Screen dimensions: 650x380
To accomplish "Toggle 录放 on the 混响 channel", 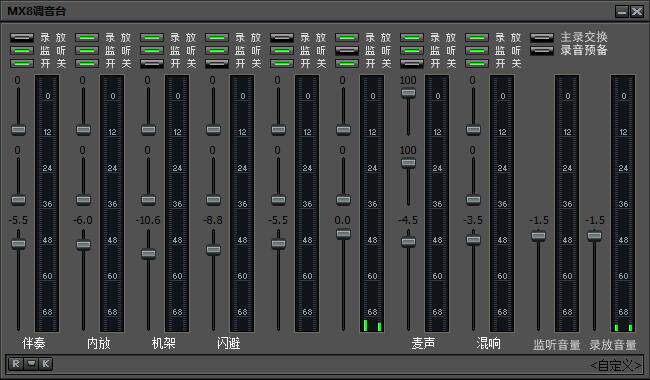I will point(477,38).
